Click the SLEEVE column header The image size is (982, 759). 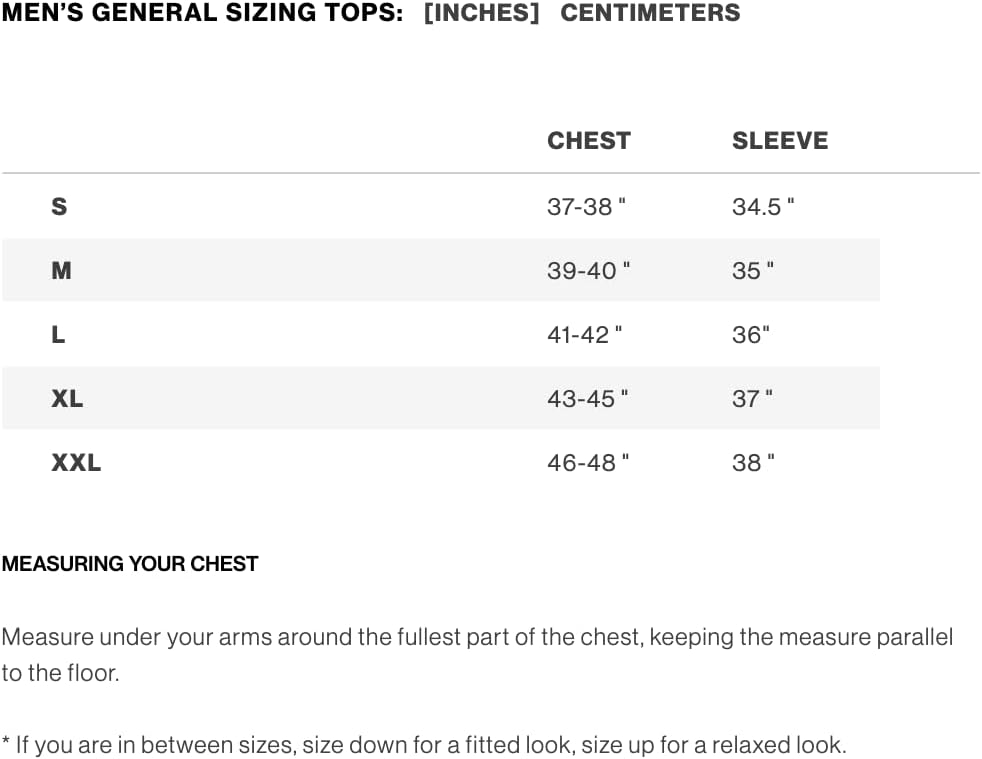pos(779,141)
